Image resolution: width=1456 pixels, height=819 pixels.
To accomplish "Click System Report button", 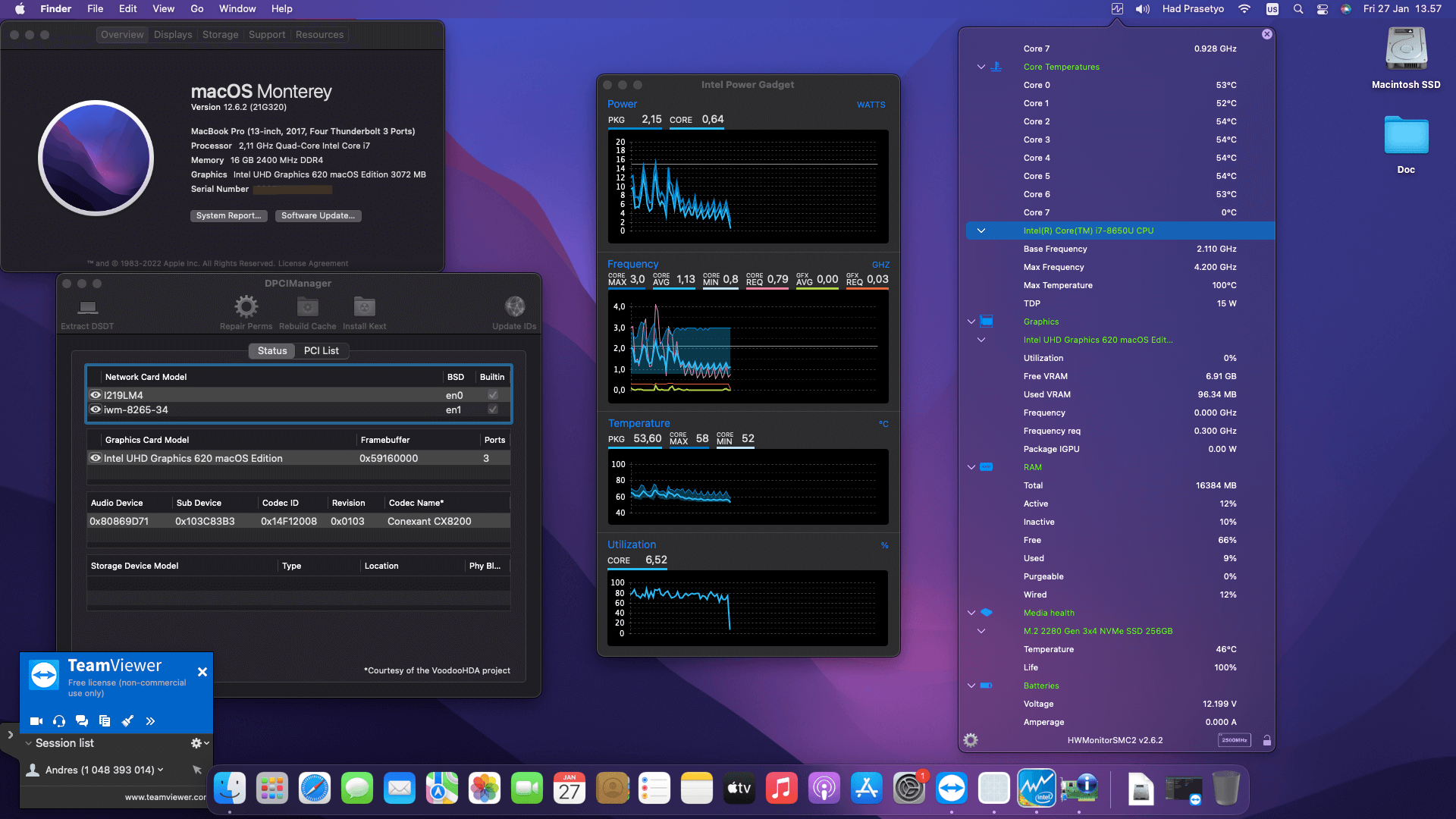I will click(228, 216).
